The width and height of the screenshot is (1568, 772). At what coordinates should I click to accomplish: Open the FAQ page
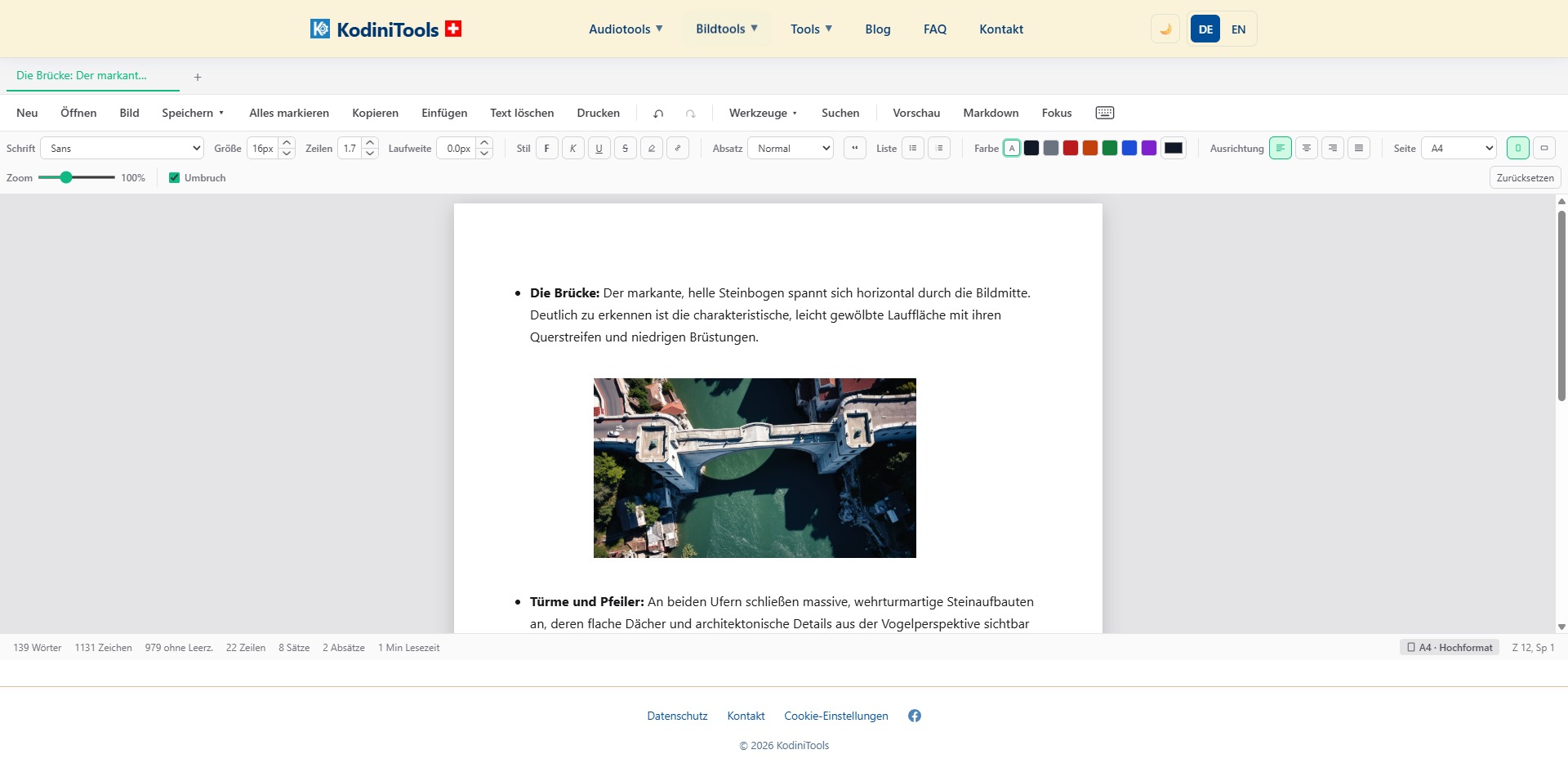935,29
